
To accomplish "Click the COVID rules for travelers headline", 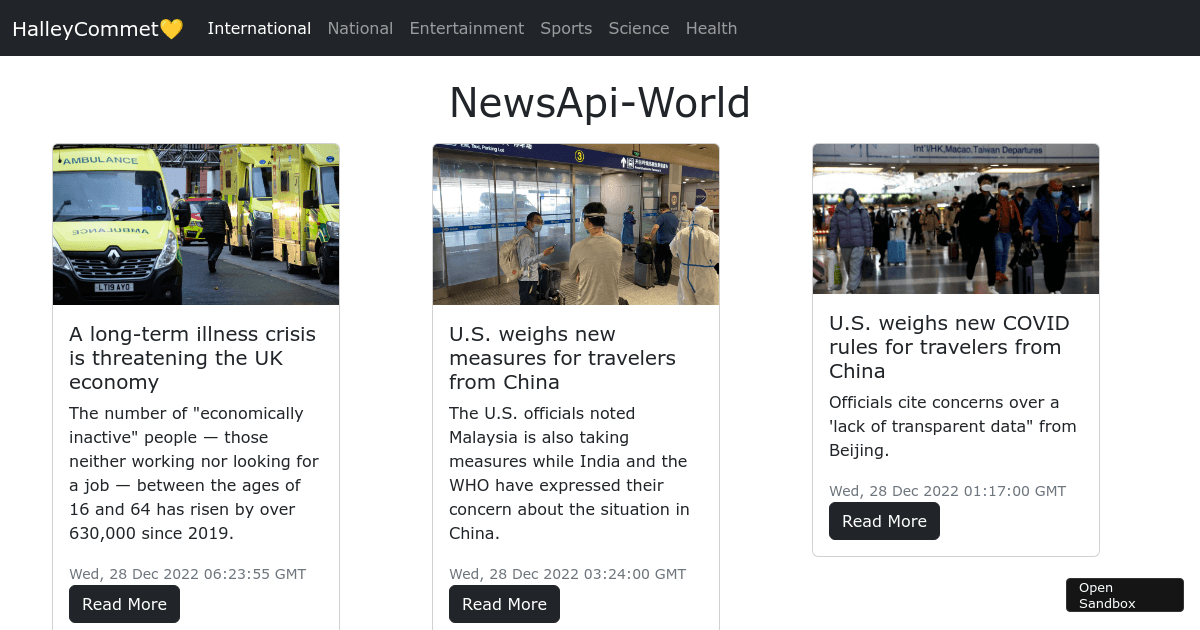I will coord(949,347).
